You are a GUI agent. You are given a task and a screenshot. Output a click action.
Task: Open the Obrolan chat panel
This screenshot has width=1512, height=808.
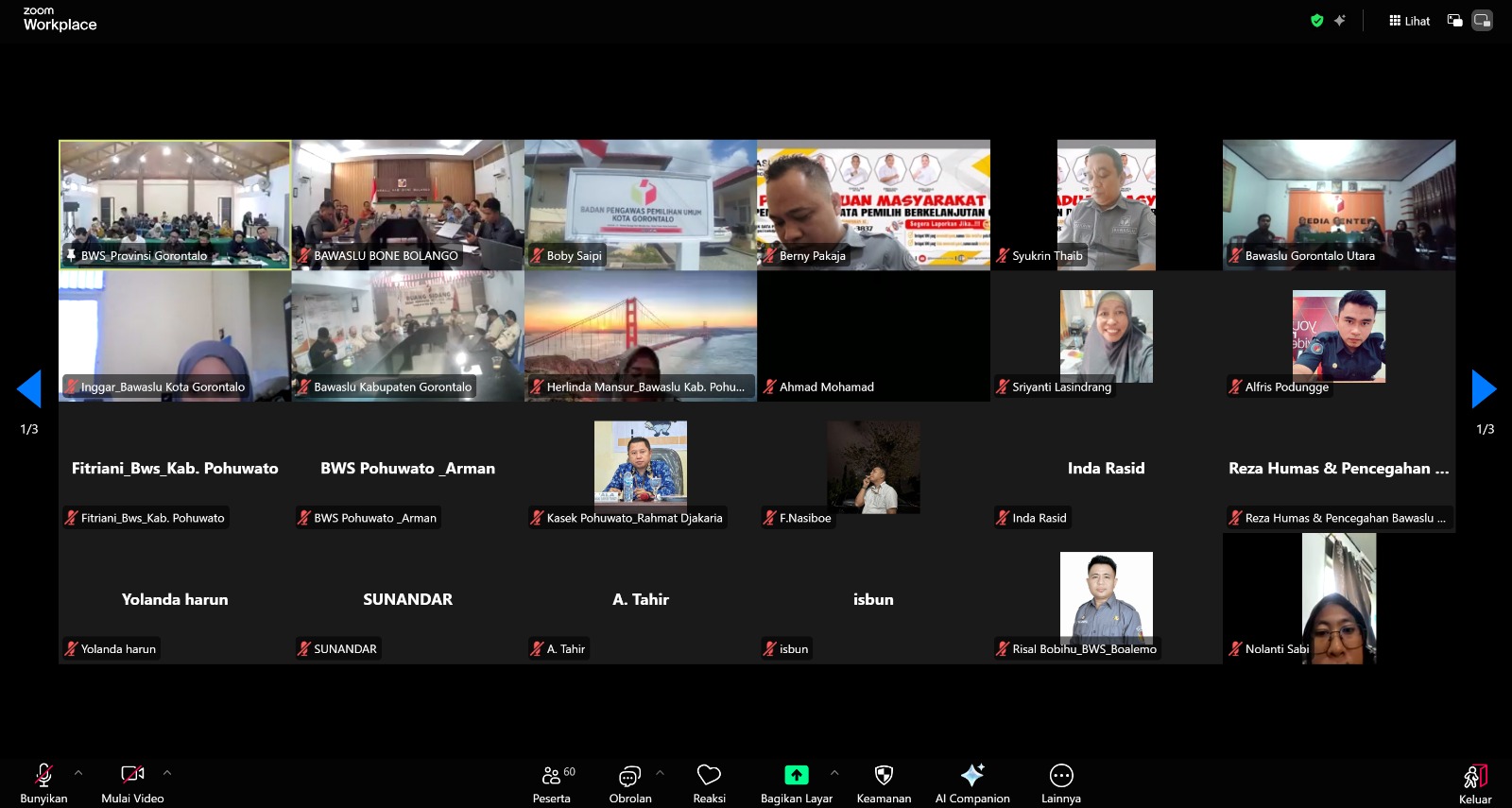click(629, 783)
